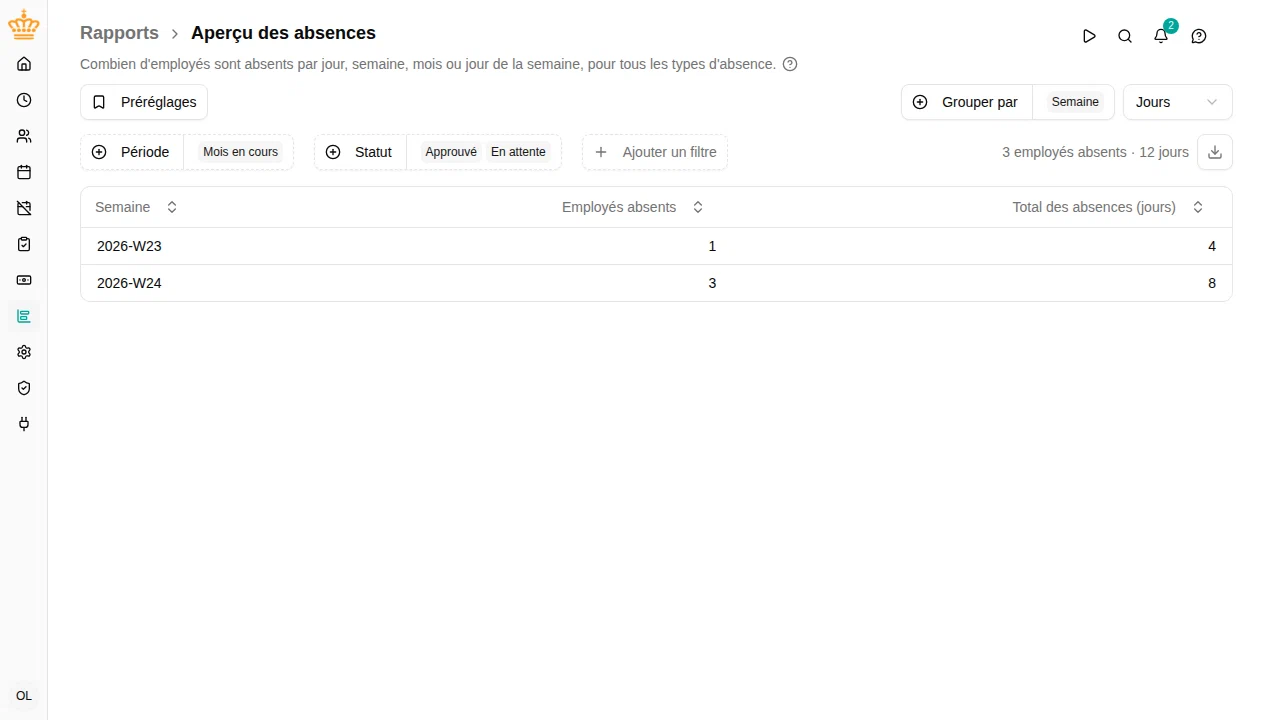The image size is (1280, 720).
Task: Go to the Home sidebar icon
Action: pos(24,64)
